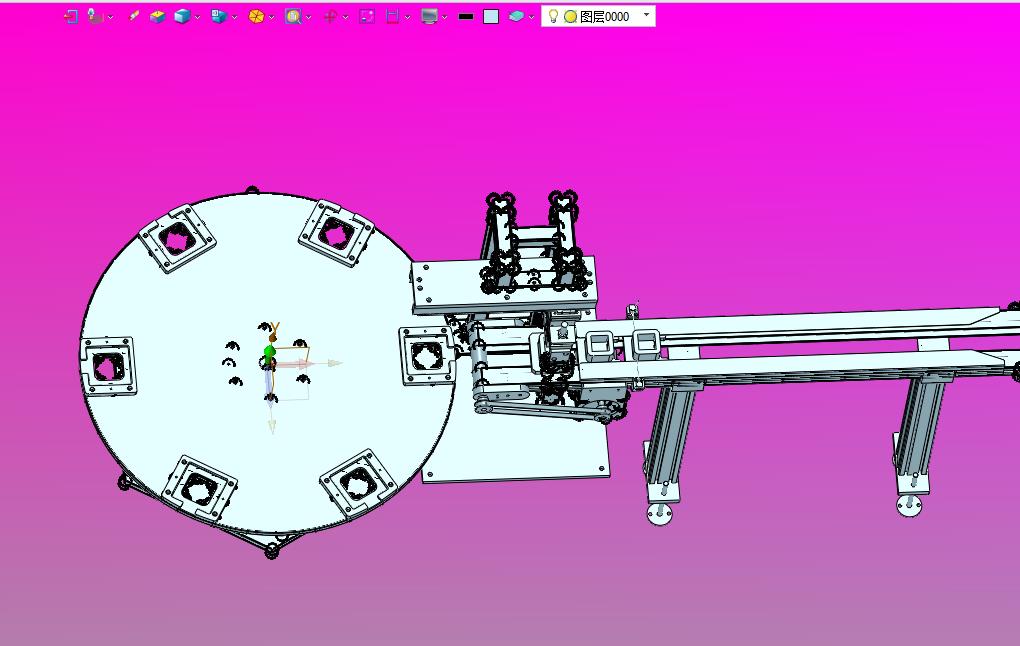Click the red exit-arrow icon at toolbar start

71,17
